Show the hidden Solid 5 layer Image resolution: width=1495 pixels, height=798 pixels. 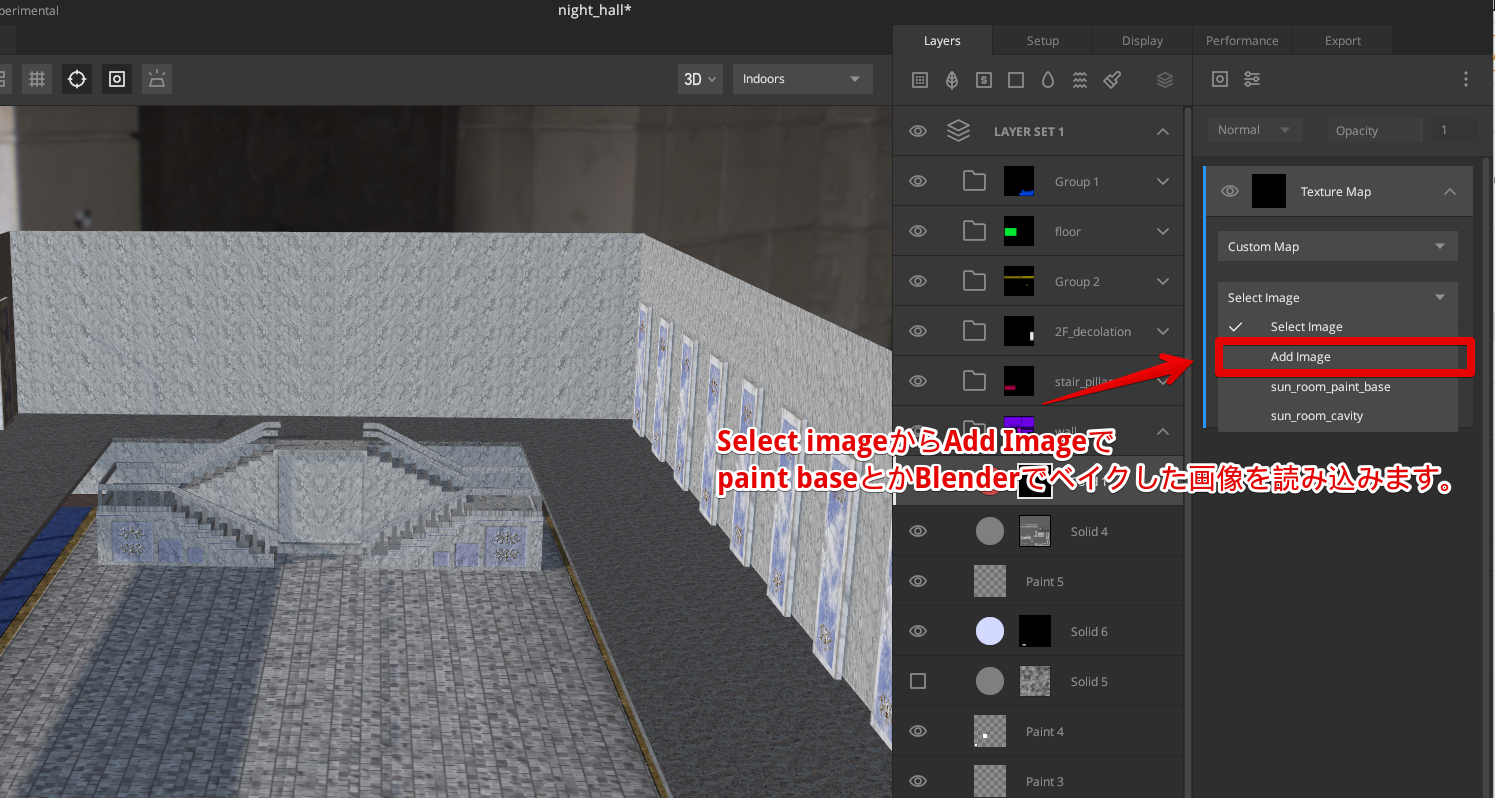click(x=917, y=681)
